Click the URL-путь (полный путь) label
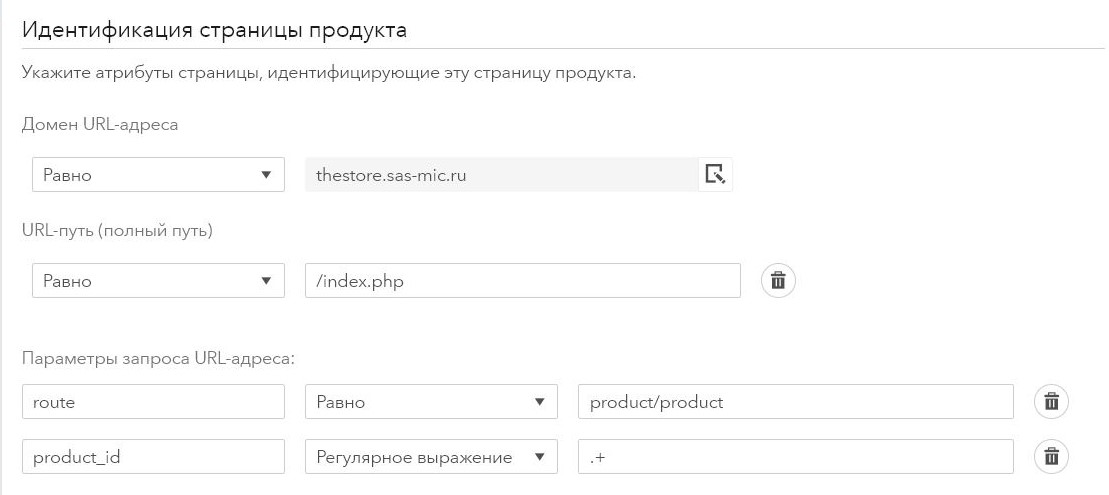 click(117, 230)
